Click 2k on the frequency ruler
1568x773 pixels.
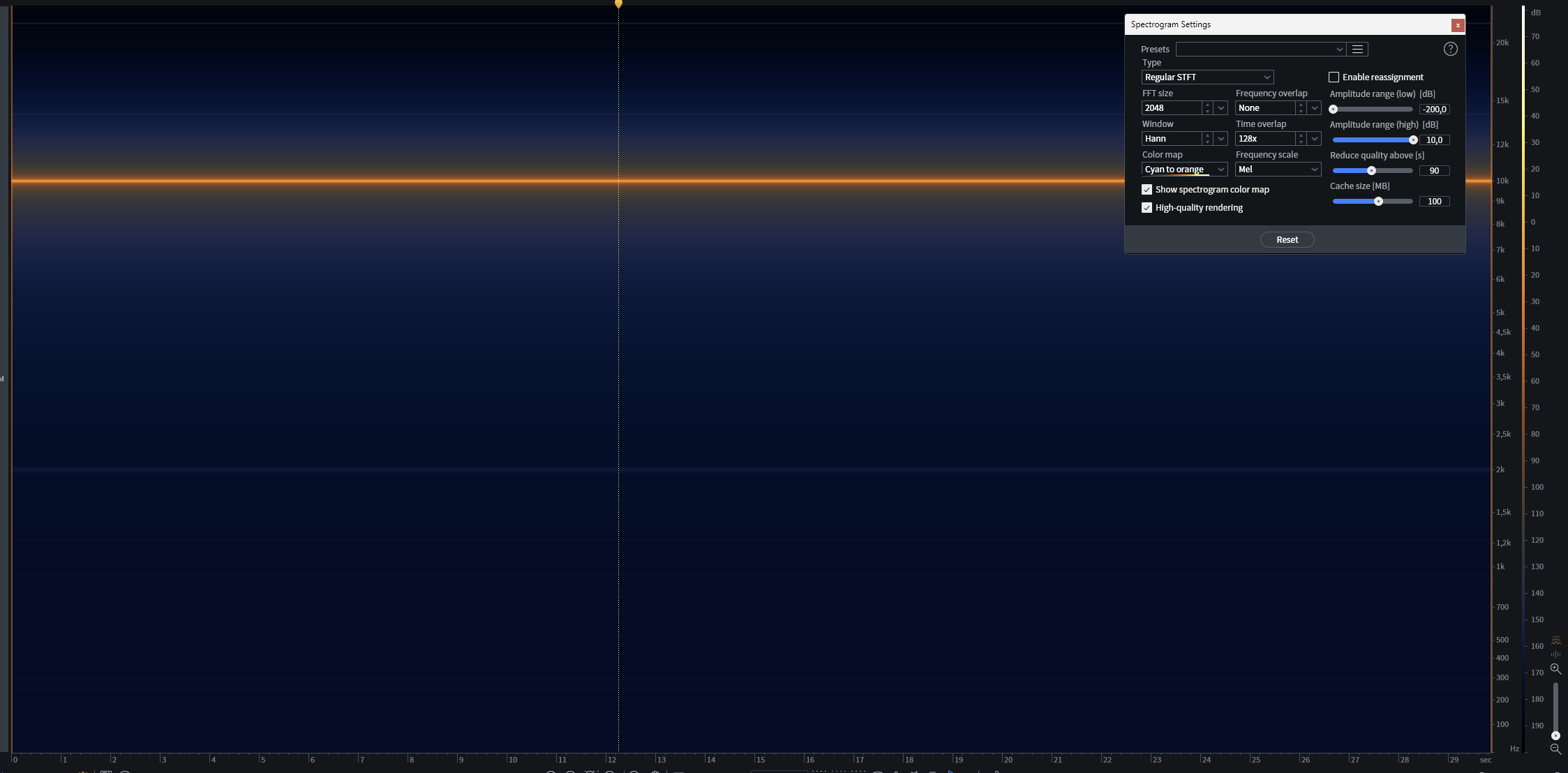pyautogui.click(x=1500, y=470)
